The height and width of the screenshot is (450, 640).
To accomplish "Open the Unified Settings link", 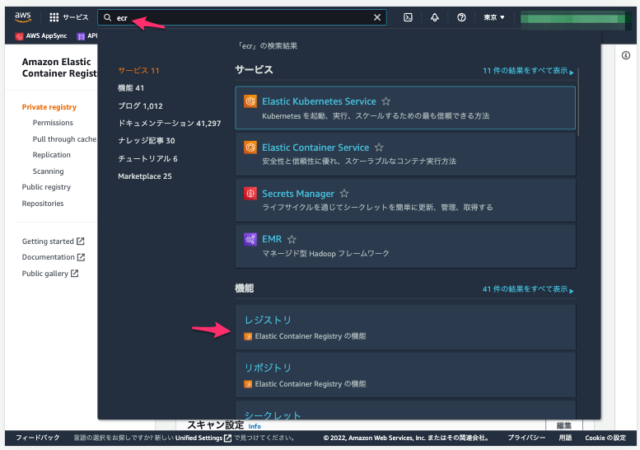I will pyautogui.click(x=203, y=438).
